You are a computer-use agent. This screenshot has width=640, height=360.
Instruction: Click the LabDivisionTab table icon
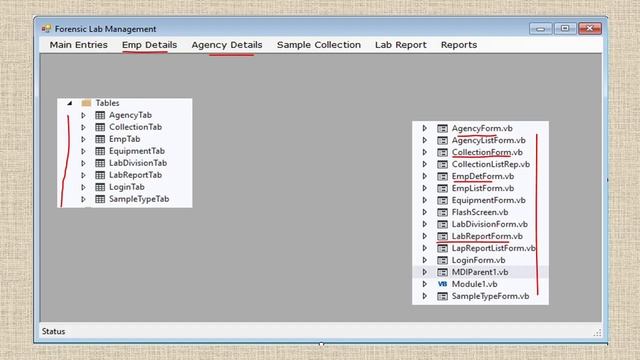[100, 163]
